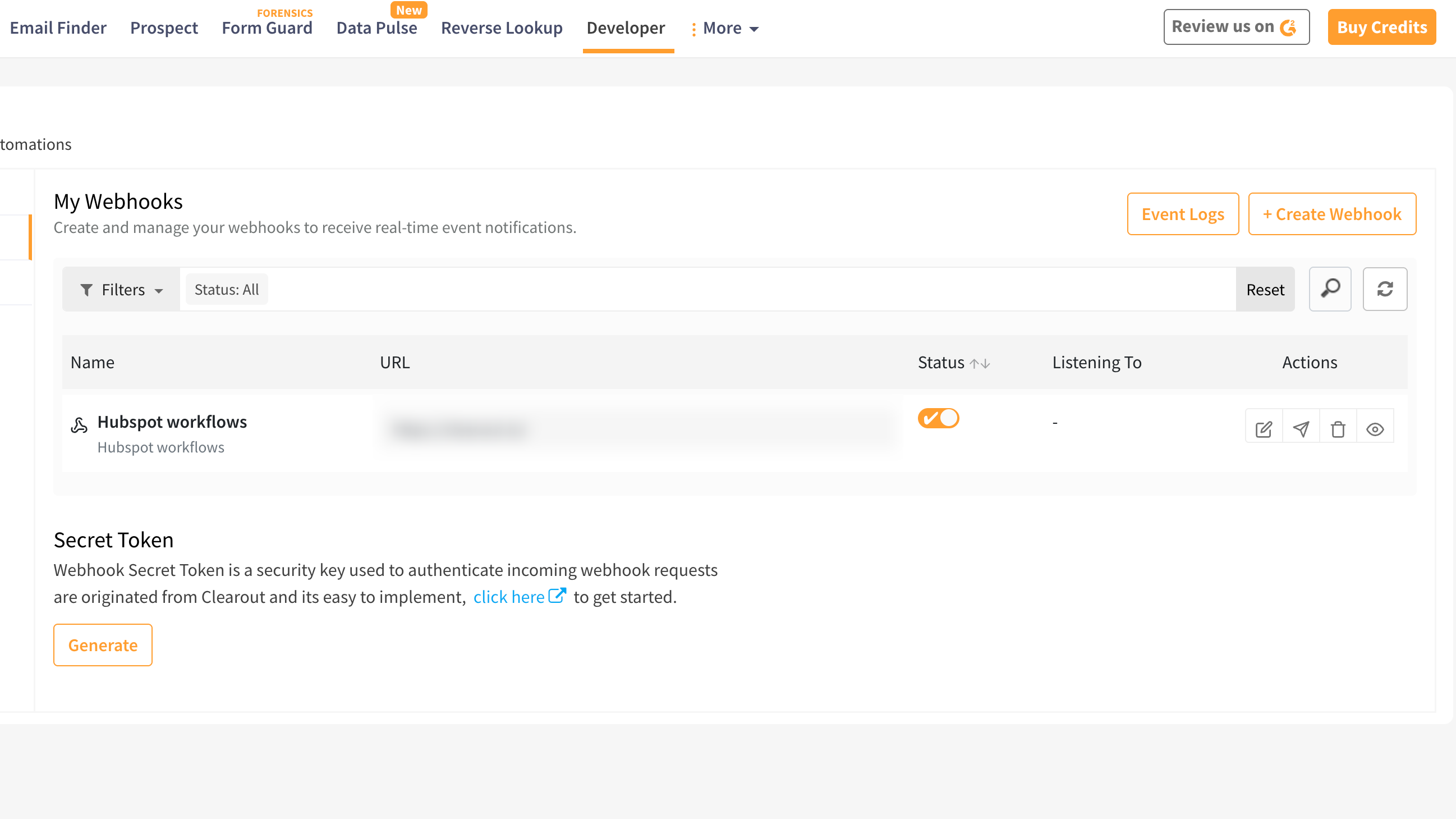Click the Name column header
Image resolution: width=1456 pixels, height=819 pixels.
click(x=92, y=362)
